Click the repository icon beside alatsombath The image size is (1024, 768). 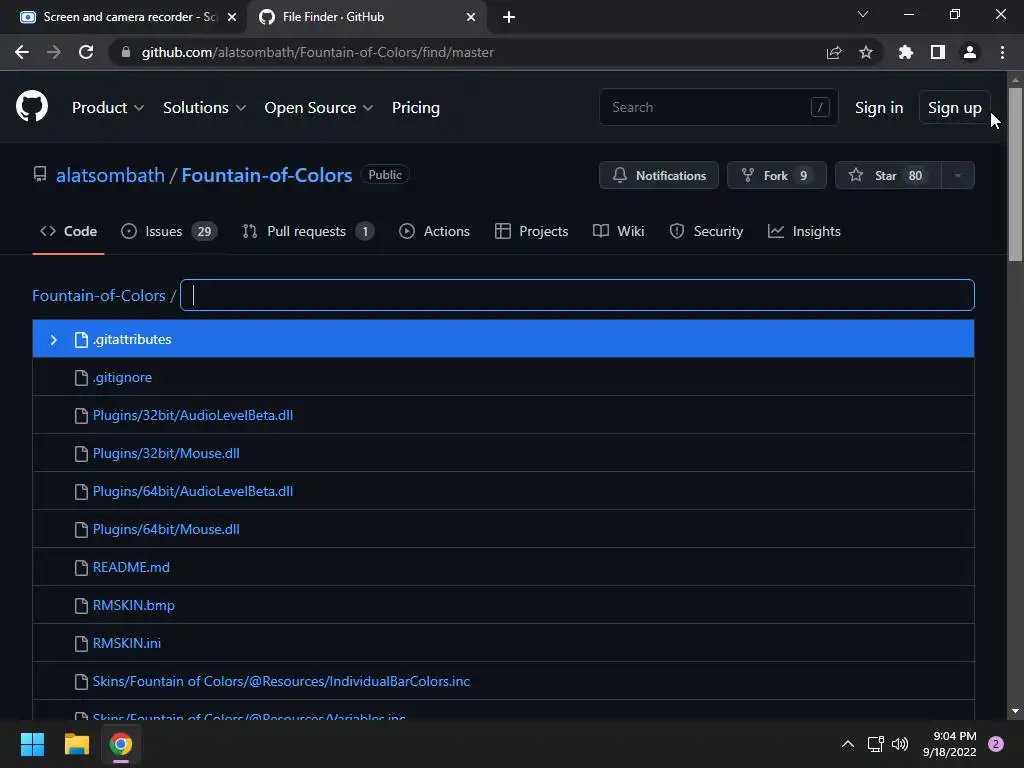click(40, 174)
